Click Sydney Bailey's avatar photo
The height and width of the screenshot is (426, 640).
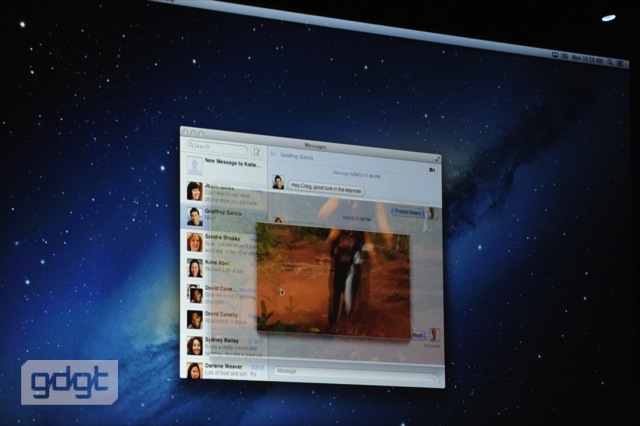click(195, 346)
